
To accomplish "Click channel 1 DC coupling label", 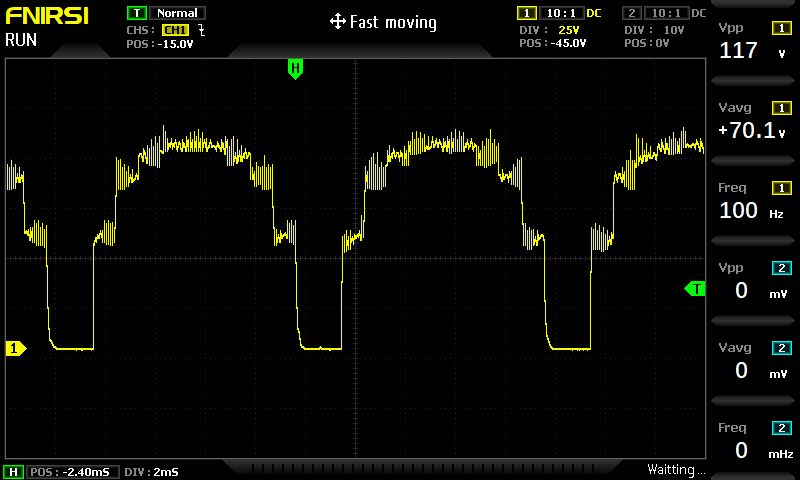I will coord(594,13).
